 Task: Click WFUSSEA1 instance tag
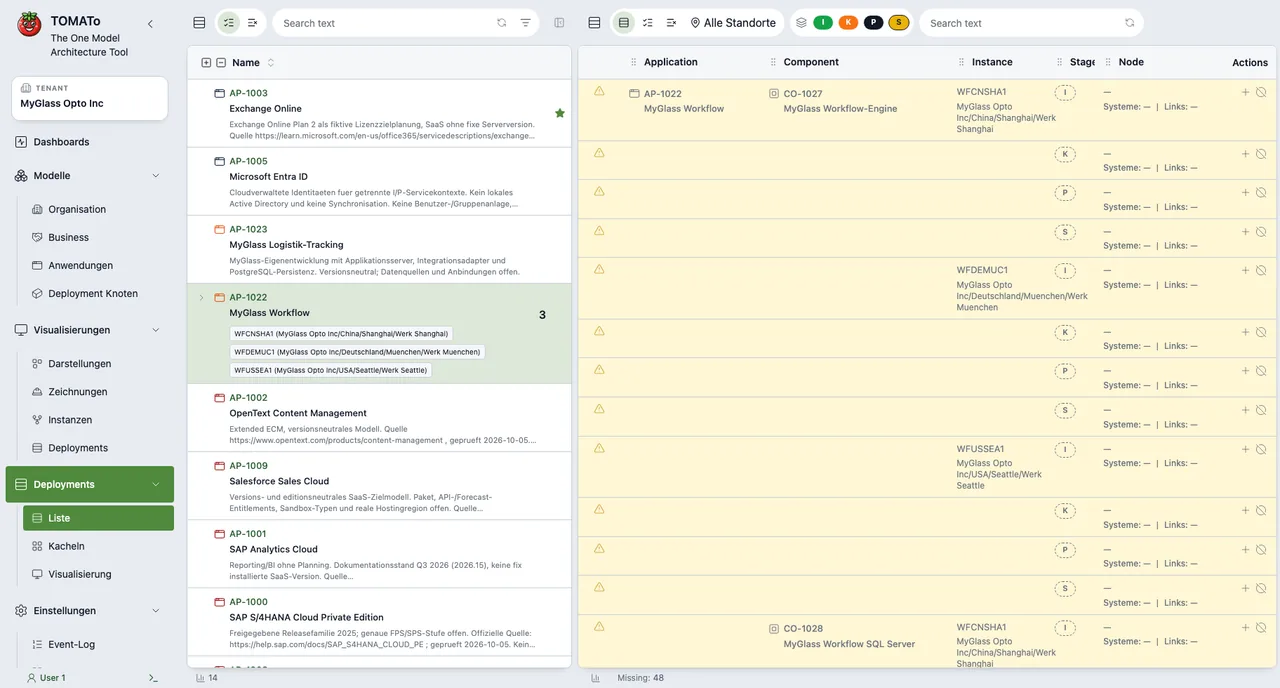[330, 370]
